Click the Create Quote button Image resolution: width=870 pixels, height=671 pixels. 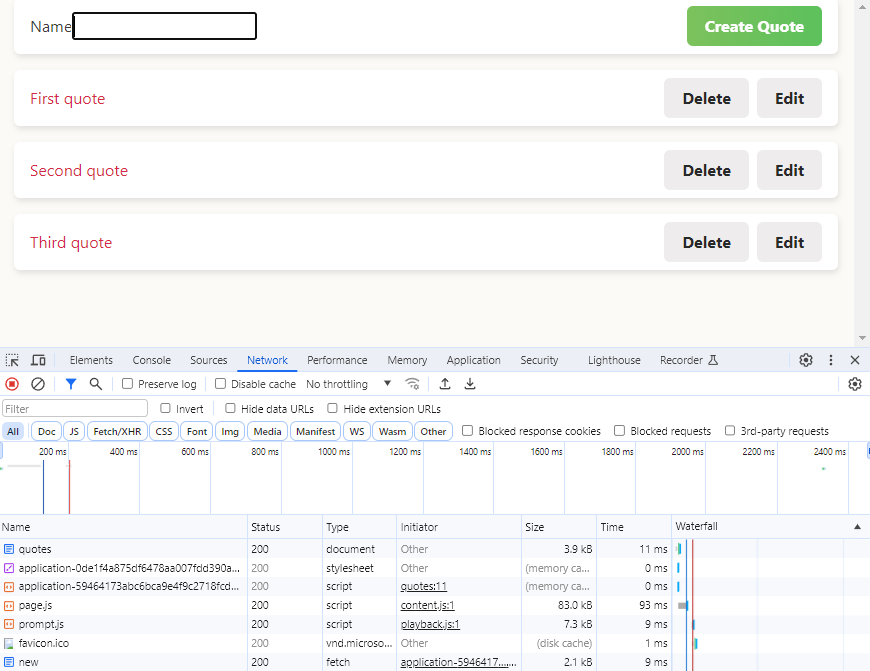[754, 26]
